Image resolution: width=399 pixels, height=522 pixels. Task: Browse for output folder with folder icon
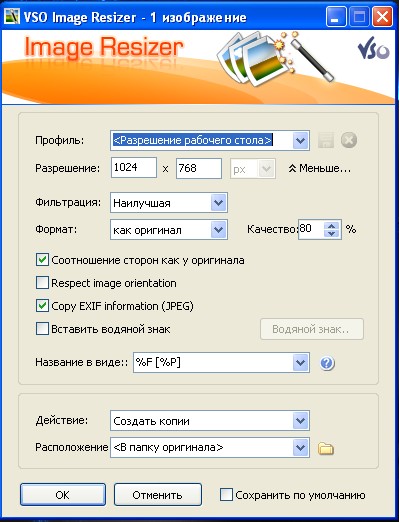326,448
